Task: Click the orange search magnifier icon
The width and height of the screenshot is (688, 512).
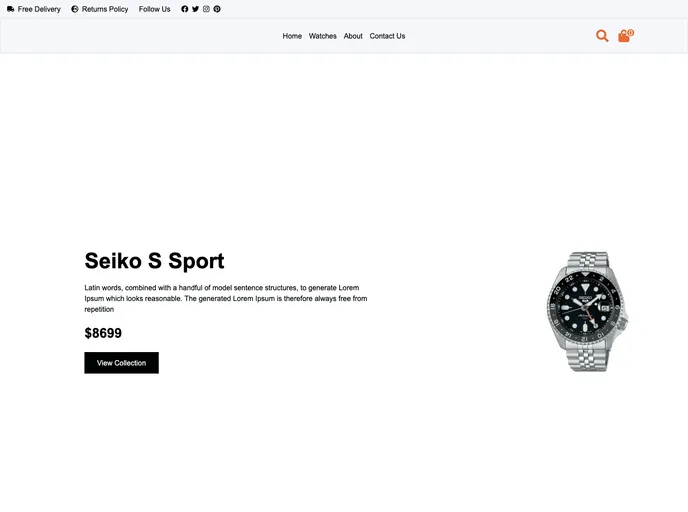Action: click(x=602, y=36)
